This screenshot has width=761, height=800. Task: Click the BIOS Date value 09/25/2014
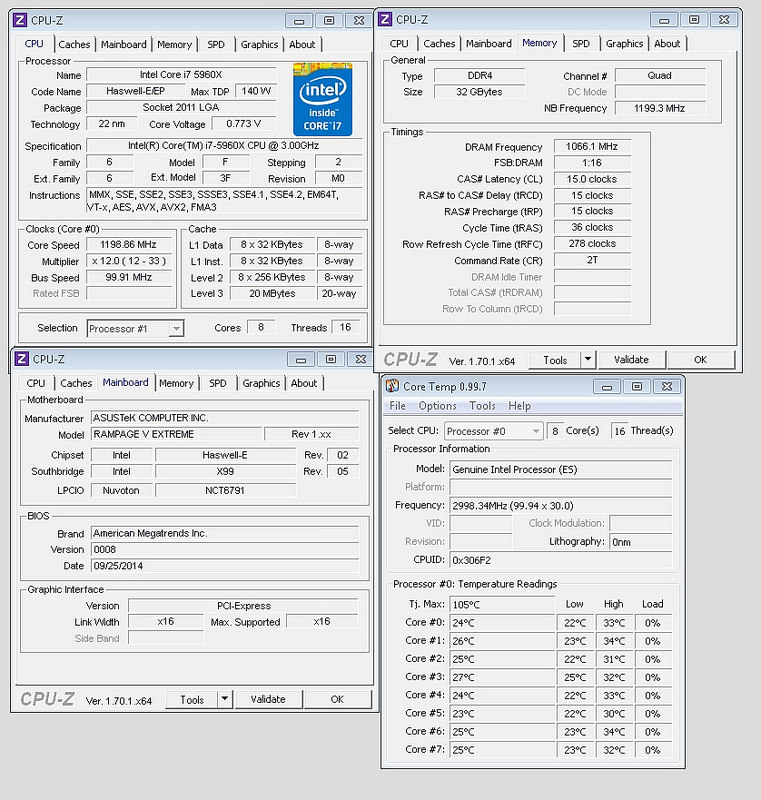[x=224, y=566]
